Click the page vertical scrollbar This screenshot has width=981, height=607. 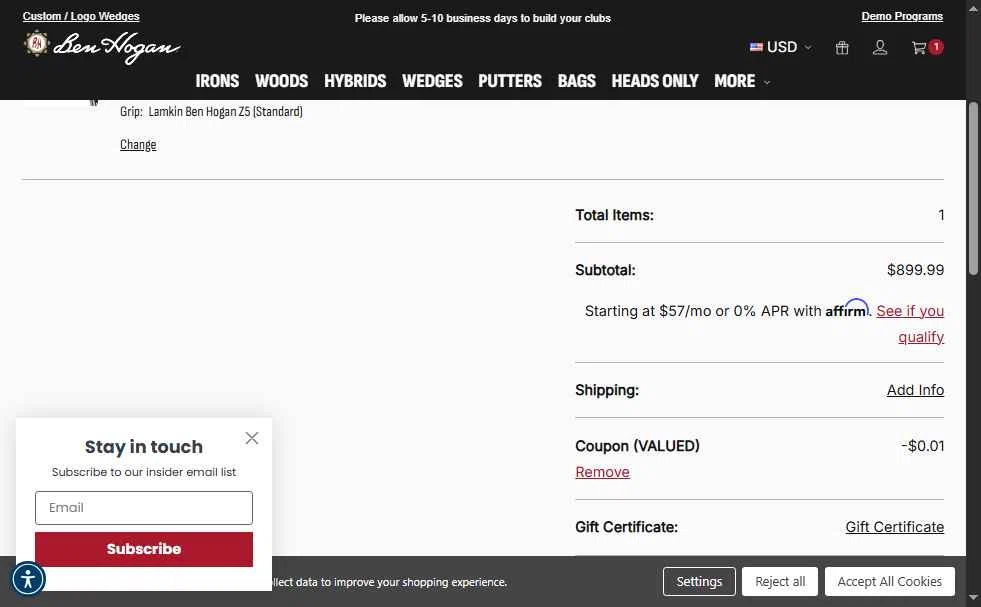coord(973,188)
